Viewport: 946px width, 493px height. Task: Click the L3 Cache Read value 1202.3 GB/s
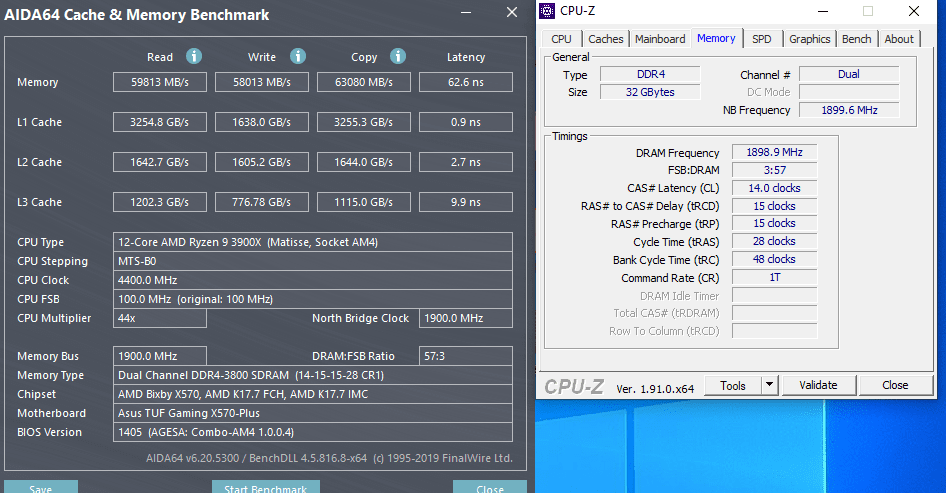coord(160,202)
